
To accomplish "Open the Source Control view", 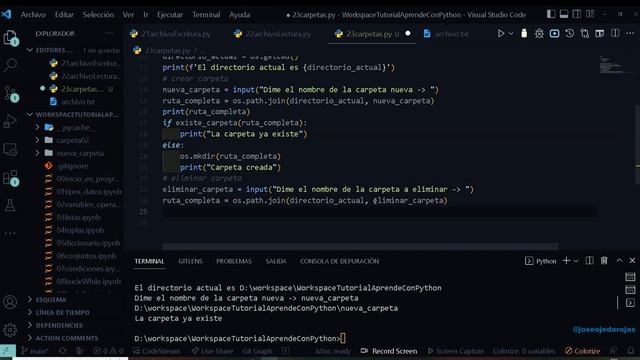I will pyautogui.click(x=10, y=93).
